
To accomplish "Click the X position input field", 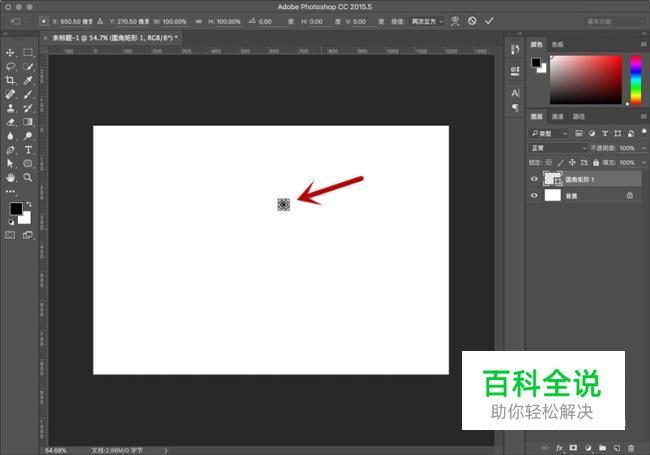I will tap(76, 22).
